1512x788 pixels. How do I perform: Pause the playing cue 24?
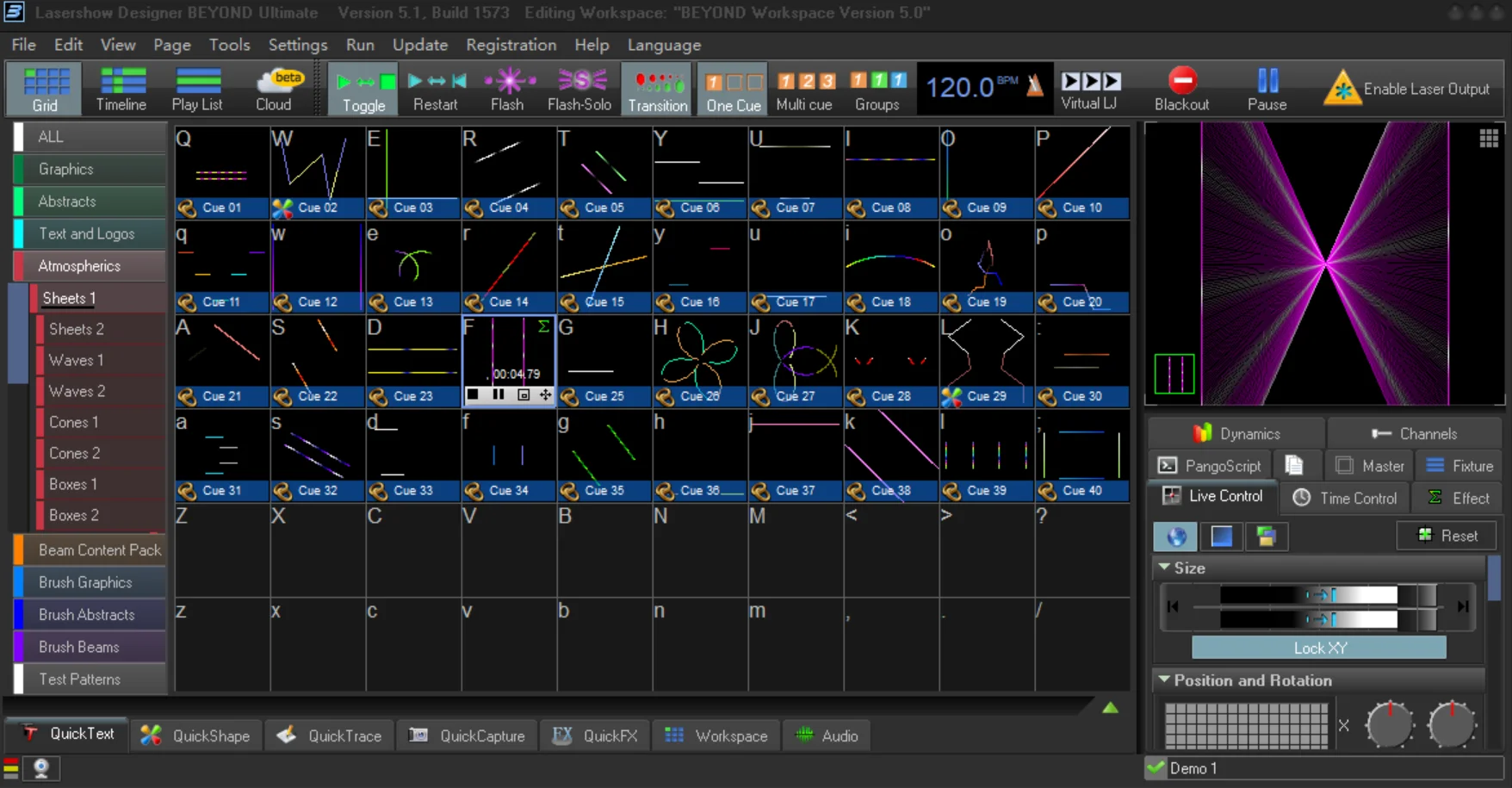tap(499, 394)
